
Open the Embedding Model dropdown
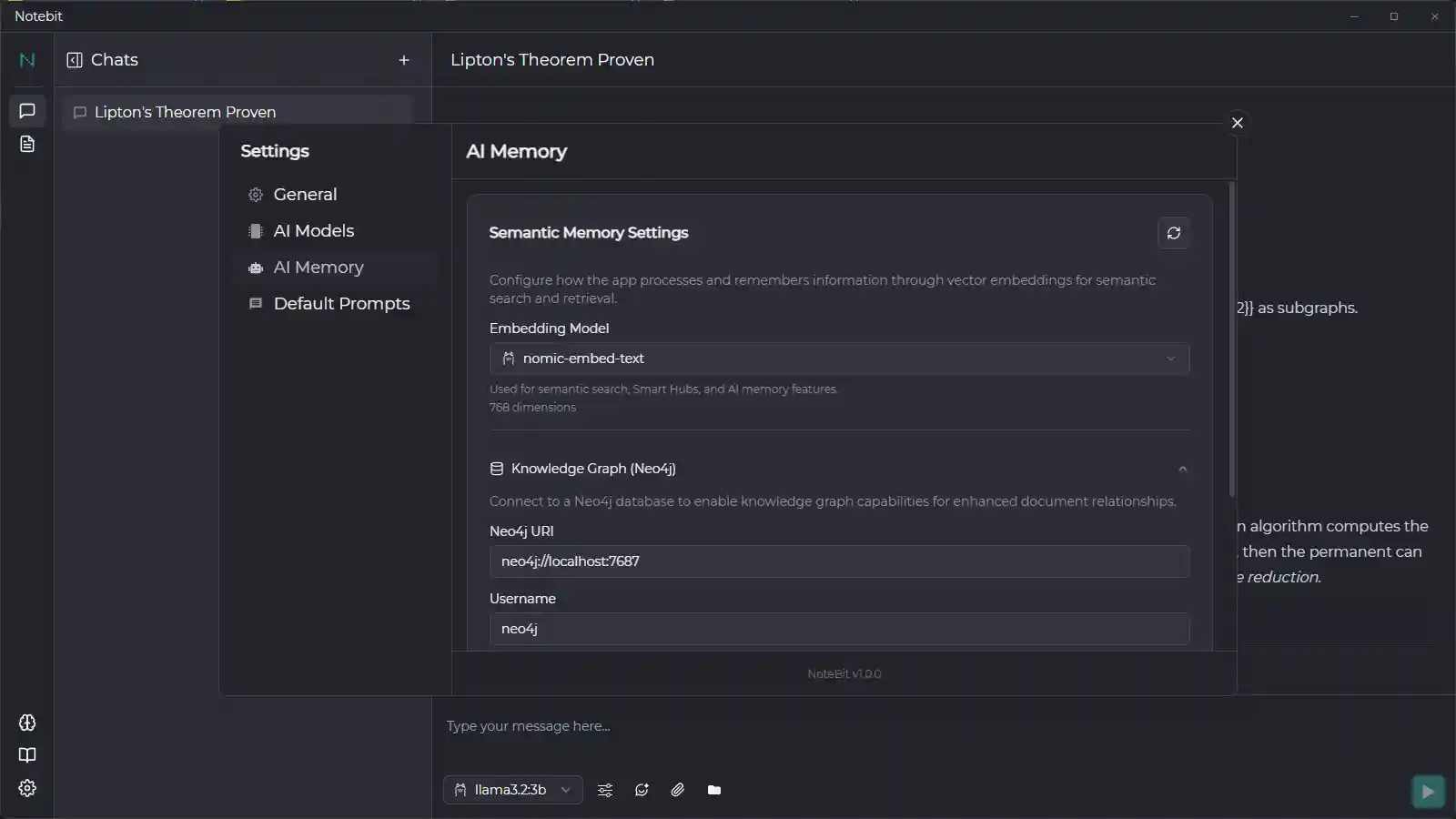point(839,359)
